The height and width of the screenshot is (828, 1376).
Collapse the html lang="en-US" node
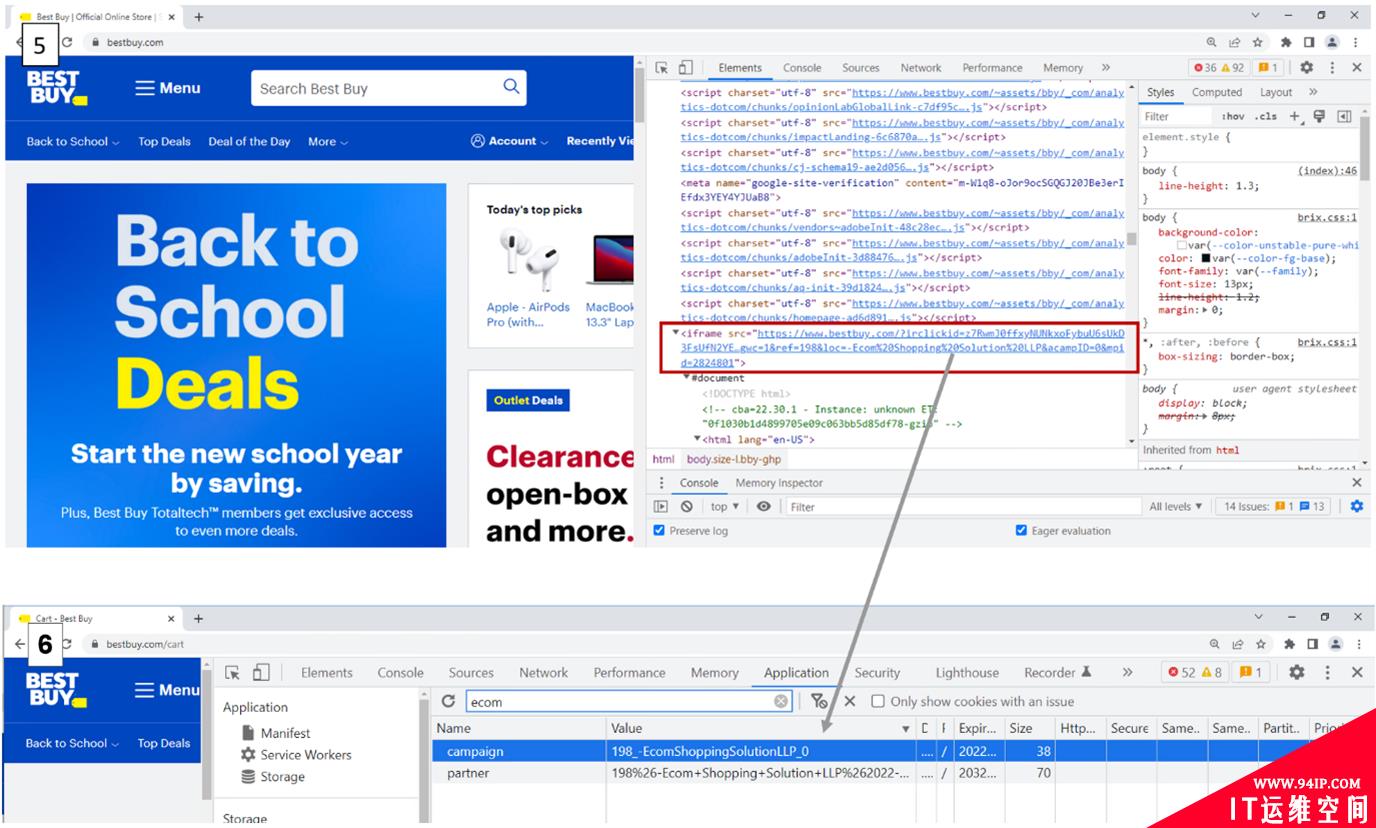point(698,439)
